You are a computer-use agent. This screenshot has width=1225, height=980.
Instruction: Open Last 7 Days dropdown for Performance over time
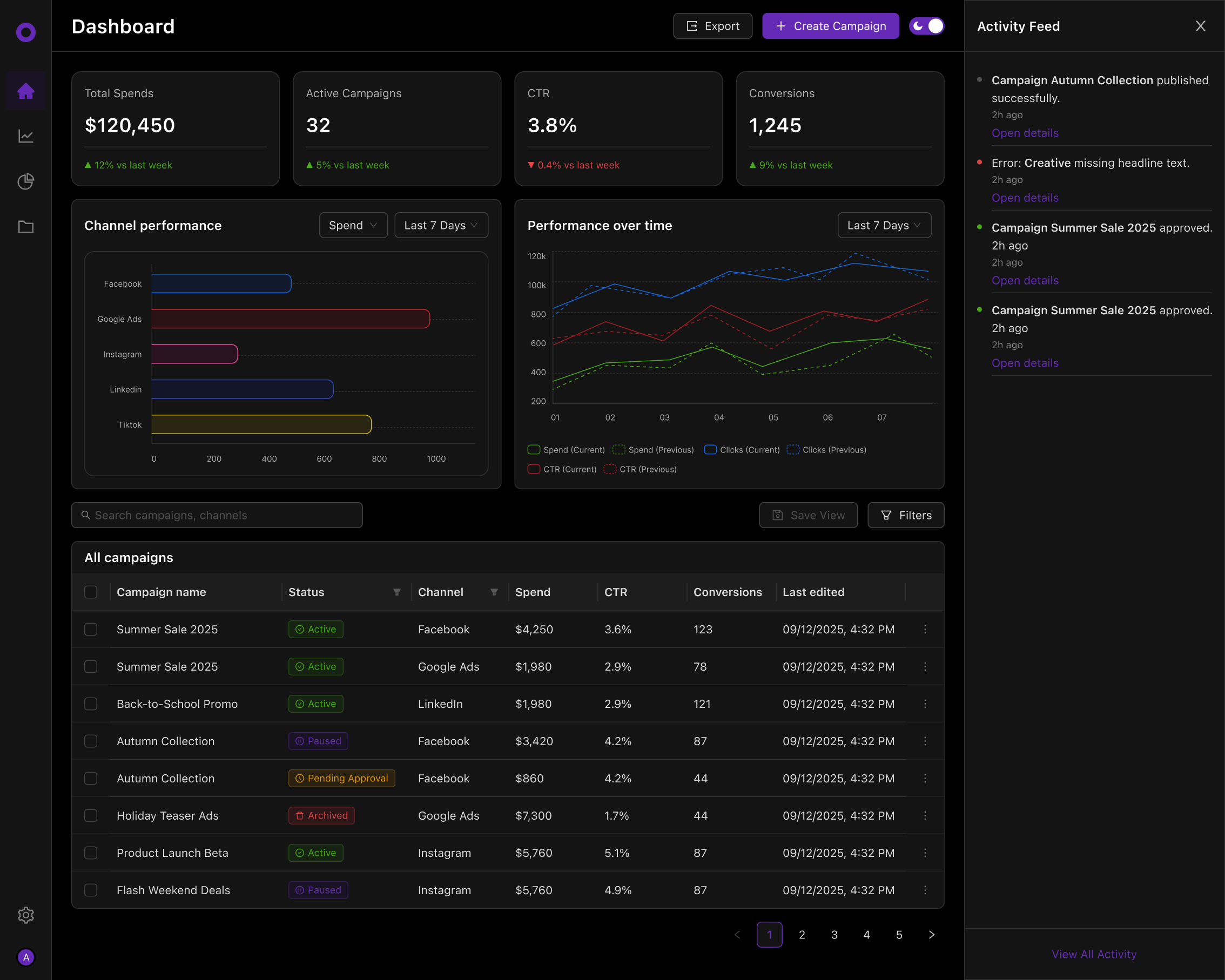884,225
